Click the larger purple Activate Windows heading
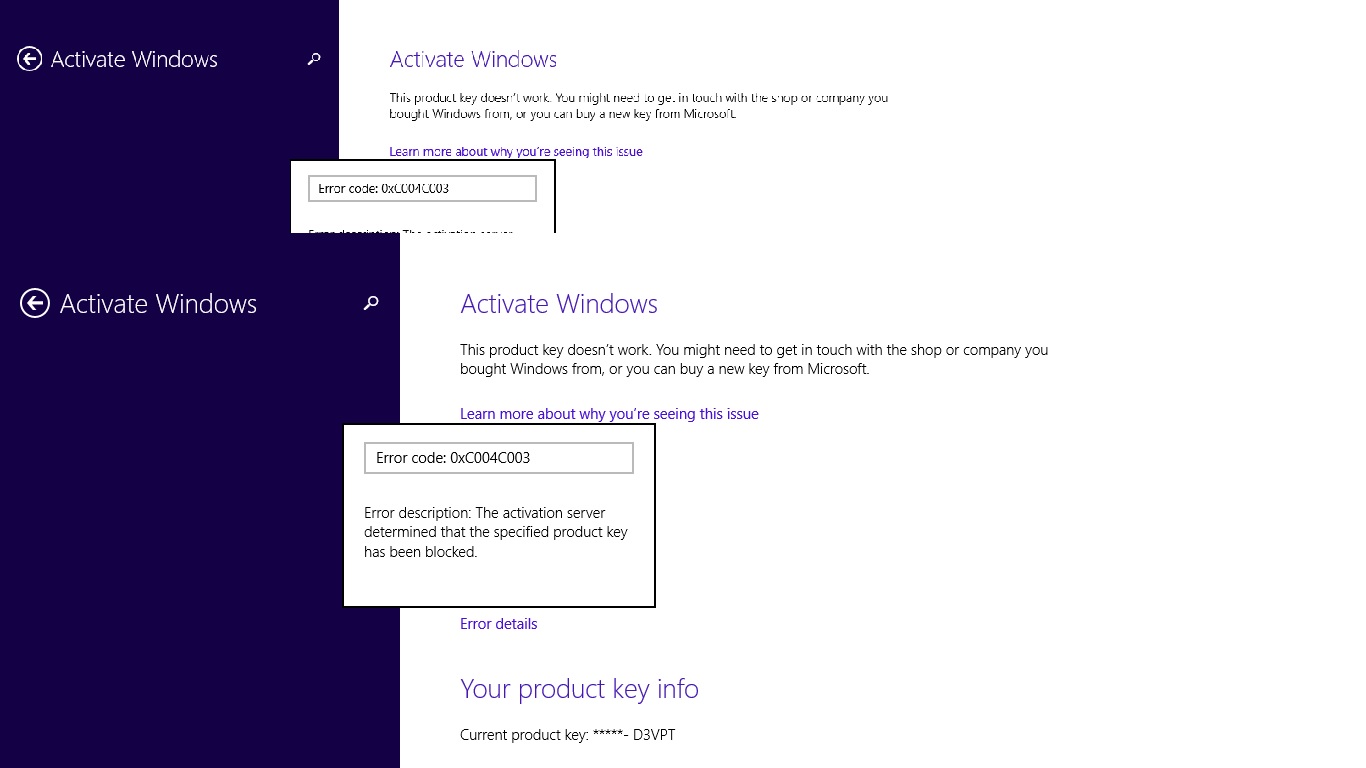 tap(558, 304)
